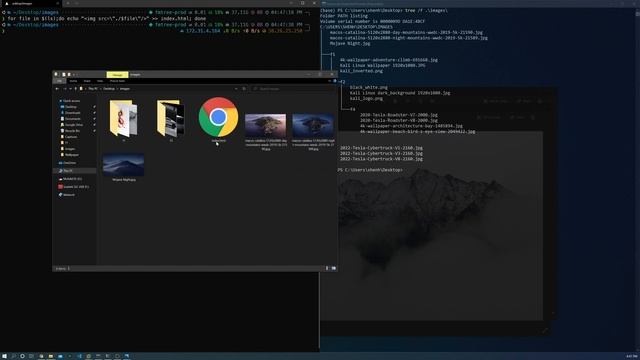This screenshot has height=360, width=640.
Task: Open Explorer help question mark icon
Action: 335,81
